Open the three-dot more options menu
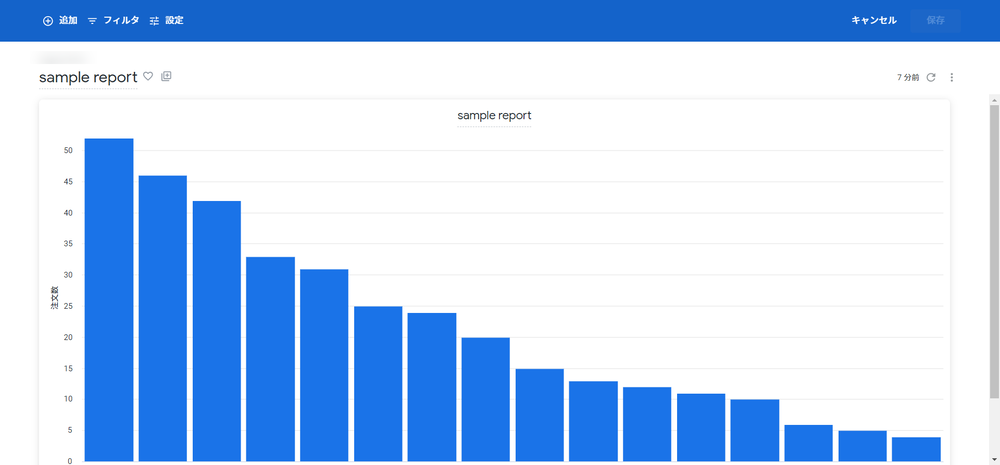Viewport: 1000px width, 465px height. tap(952, 77)
